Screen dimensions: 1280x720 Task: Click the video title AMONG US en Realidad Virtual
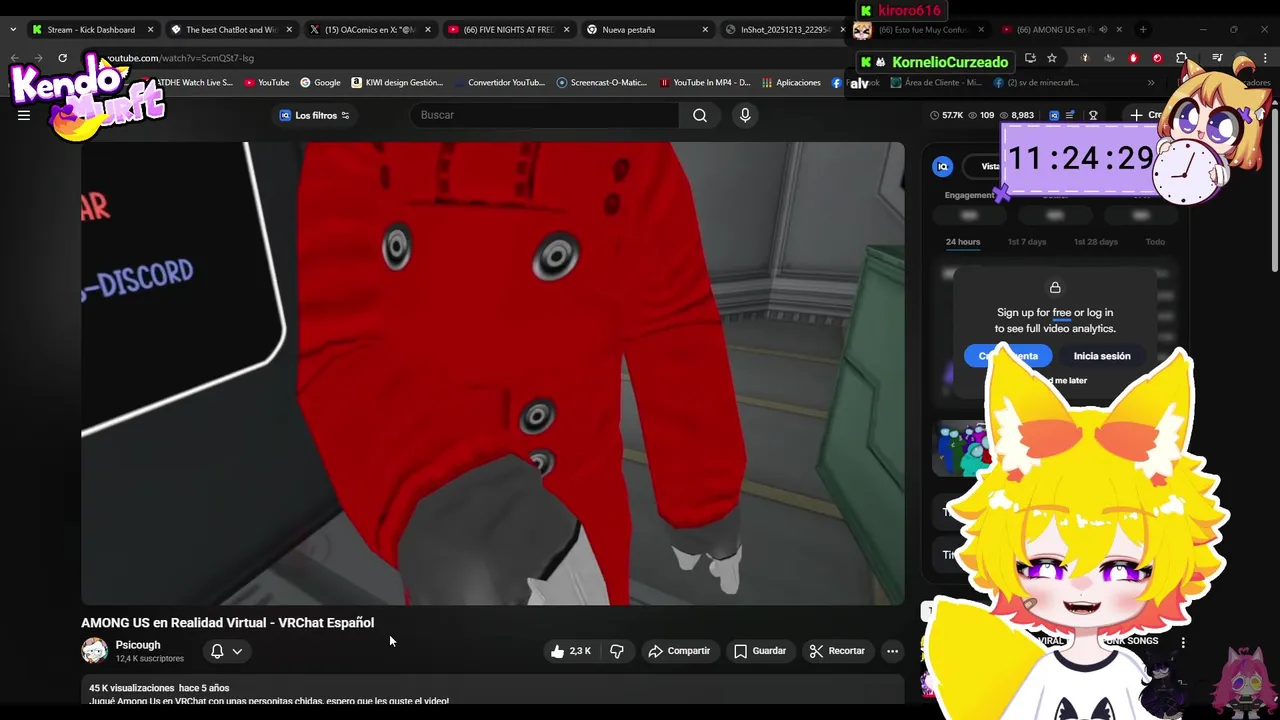click(228, 623)
